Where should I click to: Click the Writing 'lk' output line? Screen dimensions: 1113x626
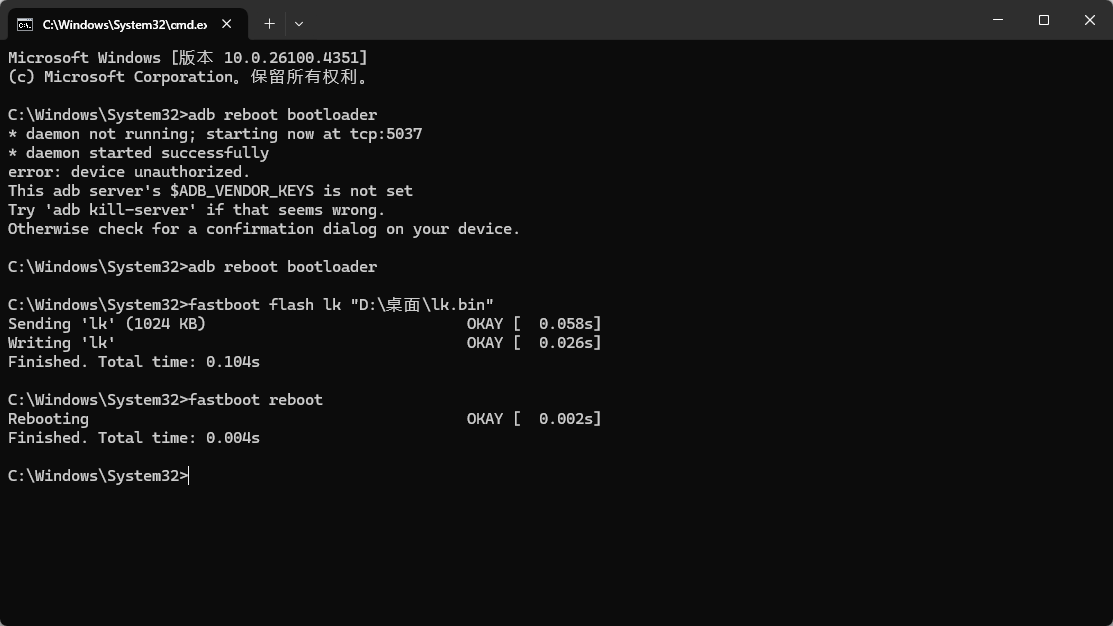pos(62,343)
